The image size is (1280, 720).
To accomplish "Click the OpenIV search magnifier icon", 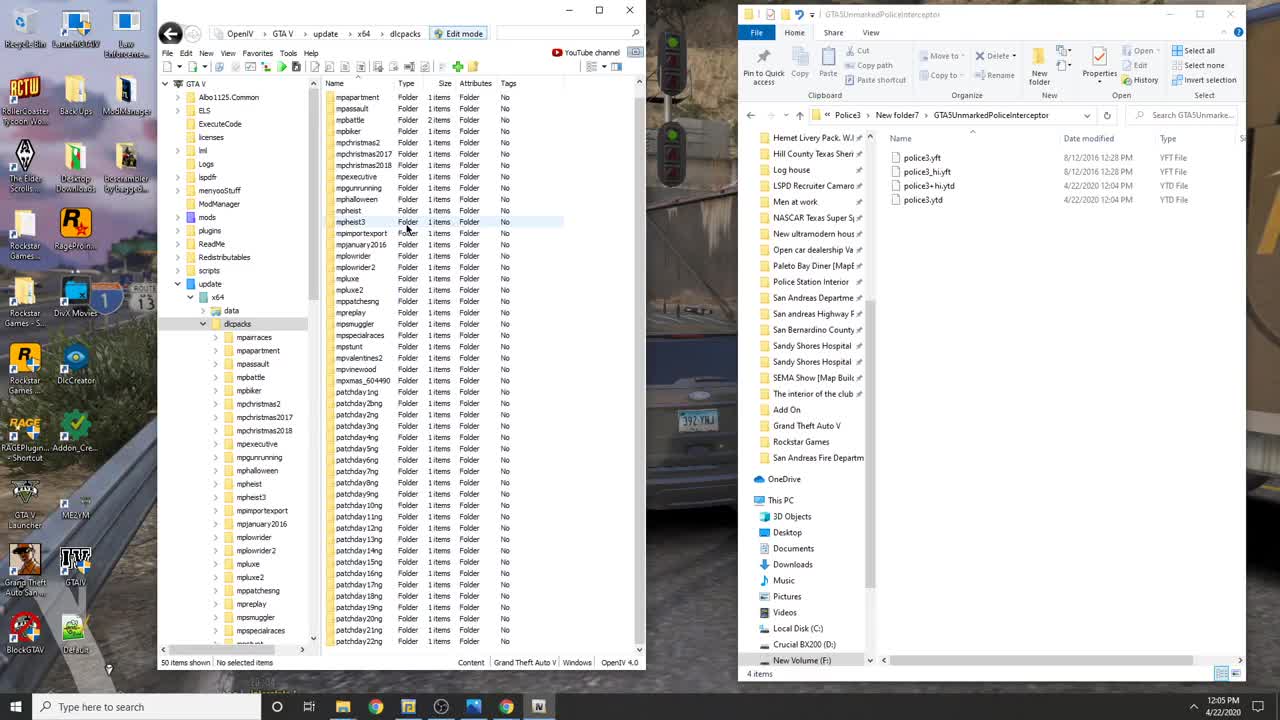I will pos(635,33).
